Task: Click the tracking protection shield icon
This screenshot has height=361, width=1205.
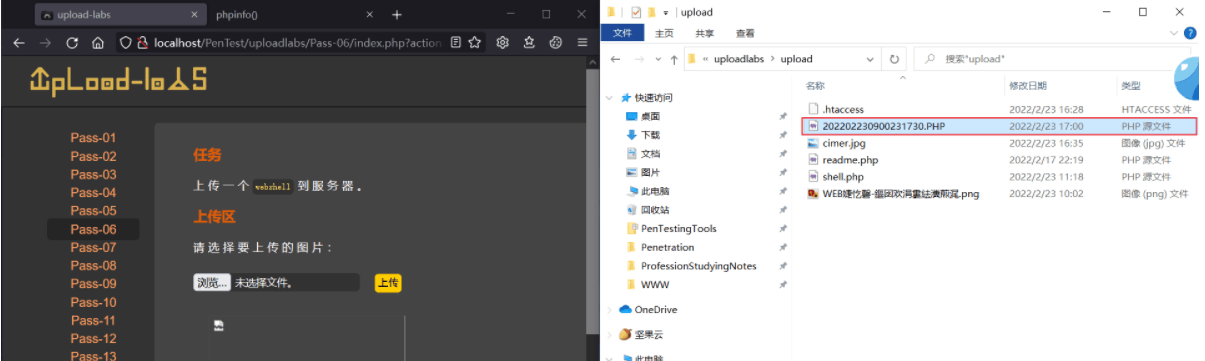Action: coord(125,43)
